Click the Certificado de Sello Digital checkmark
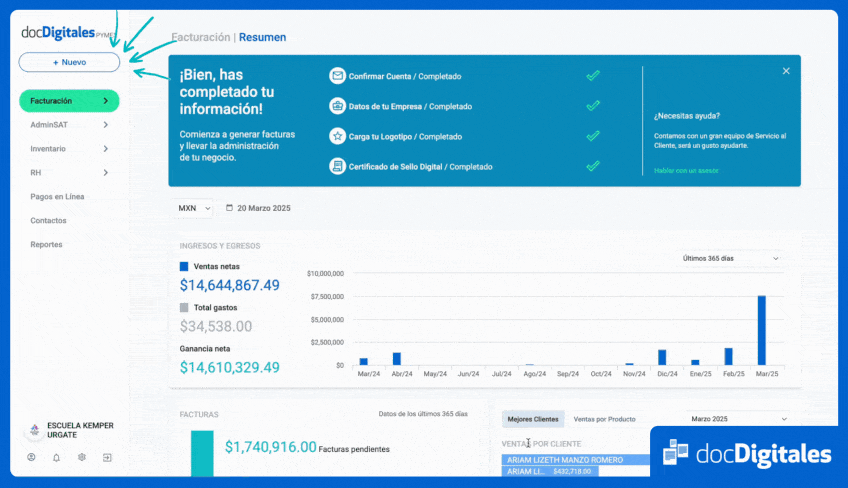Screen dimensions: 848x488 click(x=593, y=166)
